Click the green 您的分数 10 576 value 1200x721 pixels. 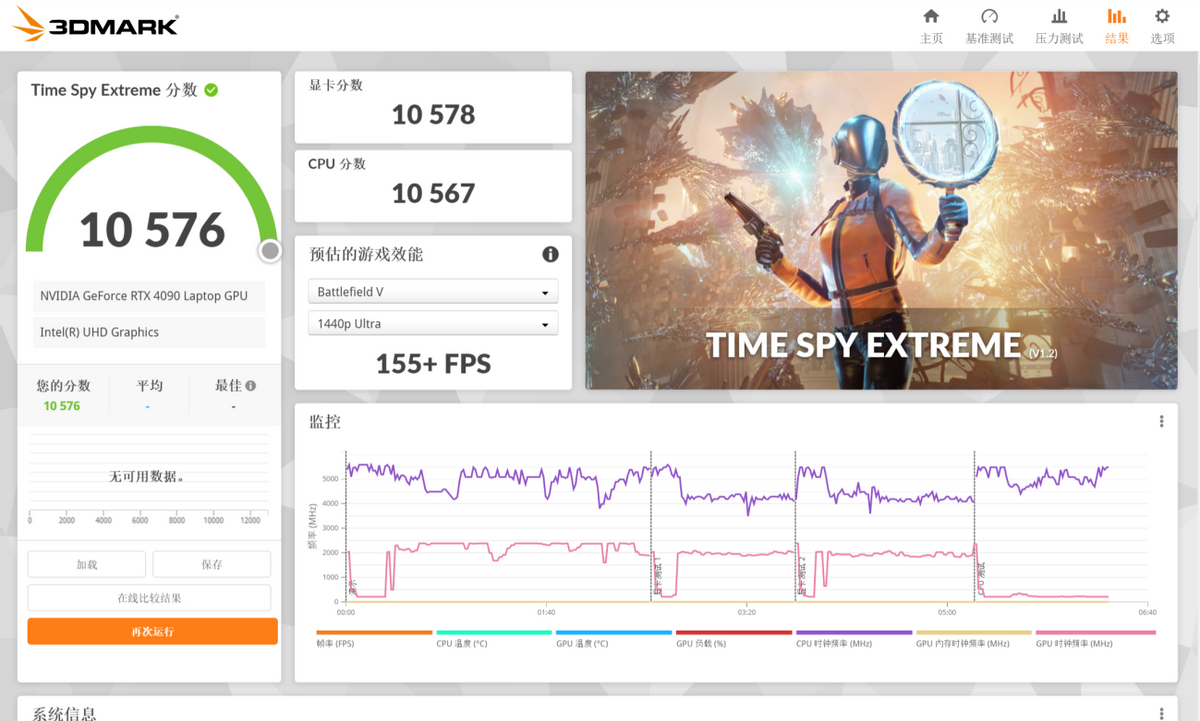point(62,406)
